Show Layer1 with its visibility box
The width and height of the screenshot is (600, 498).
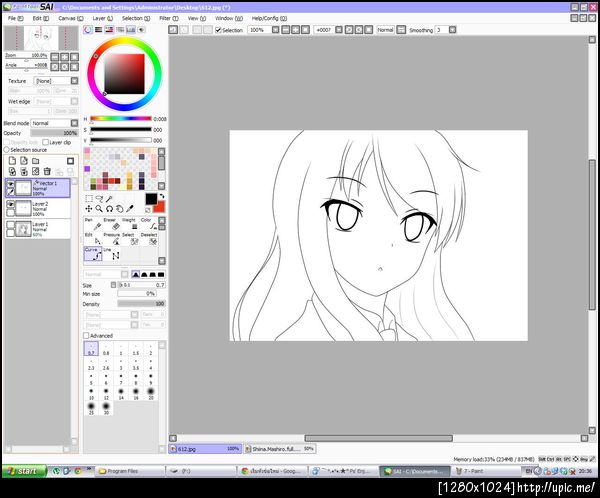[x=11, y=225]
